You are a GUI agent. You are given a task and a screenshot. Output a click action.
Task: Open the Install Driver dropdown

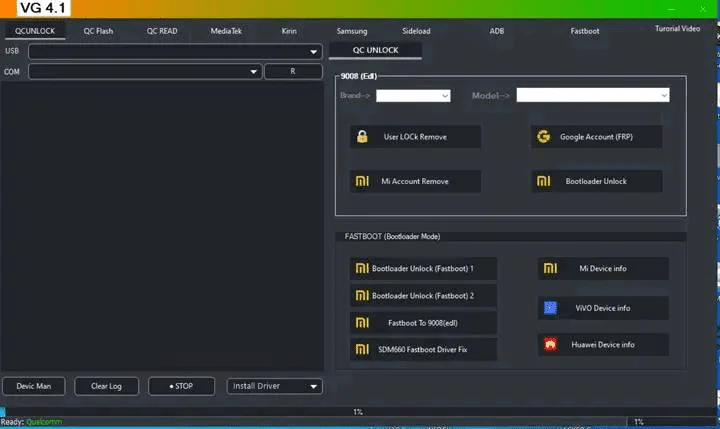coord(274,386)
